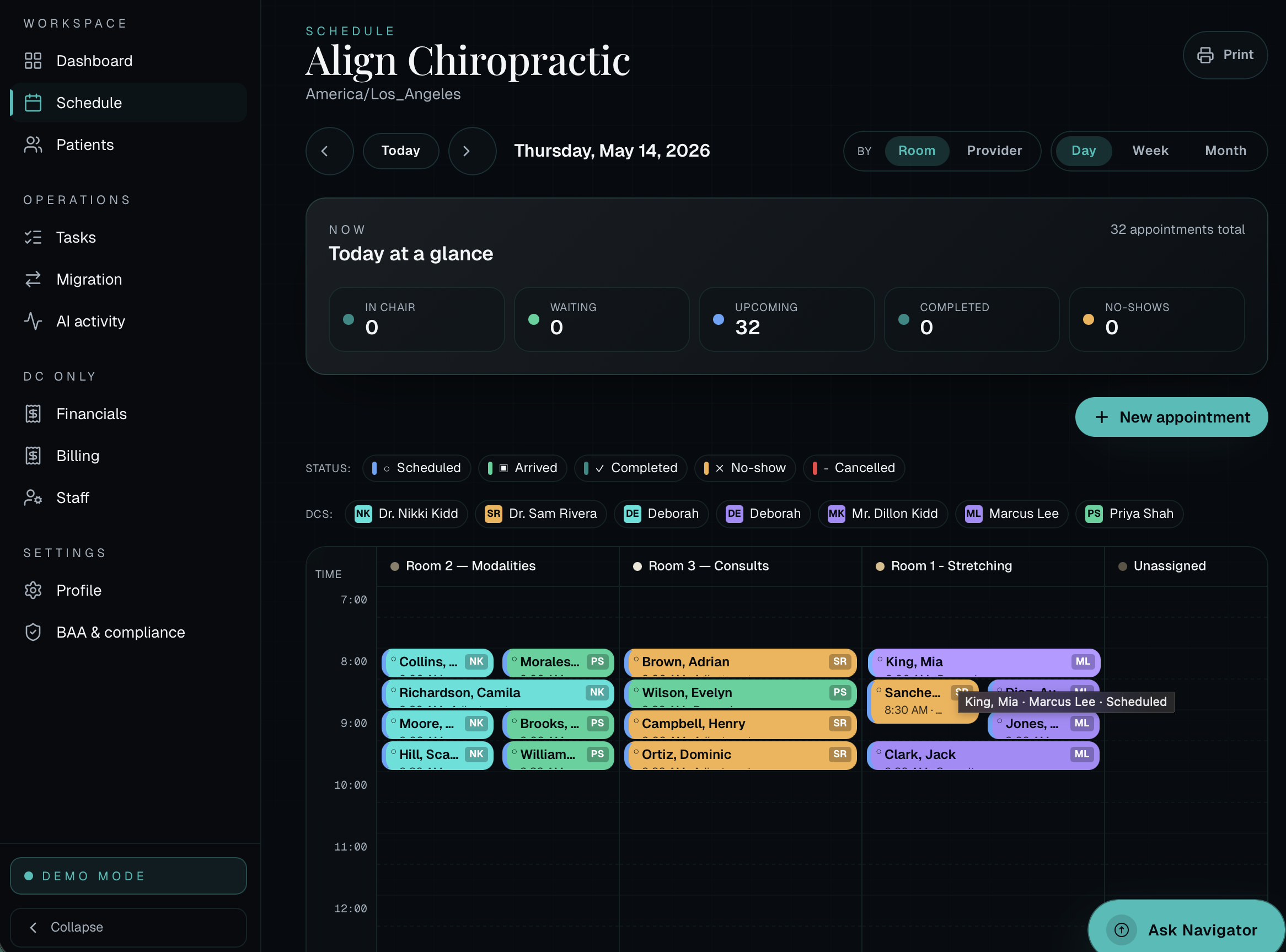Click the Upcoming blue status dot
Viewport: 1286px width, 952px height.
[719, 319]
